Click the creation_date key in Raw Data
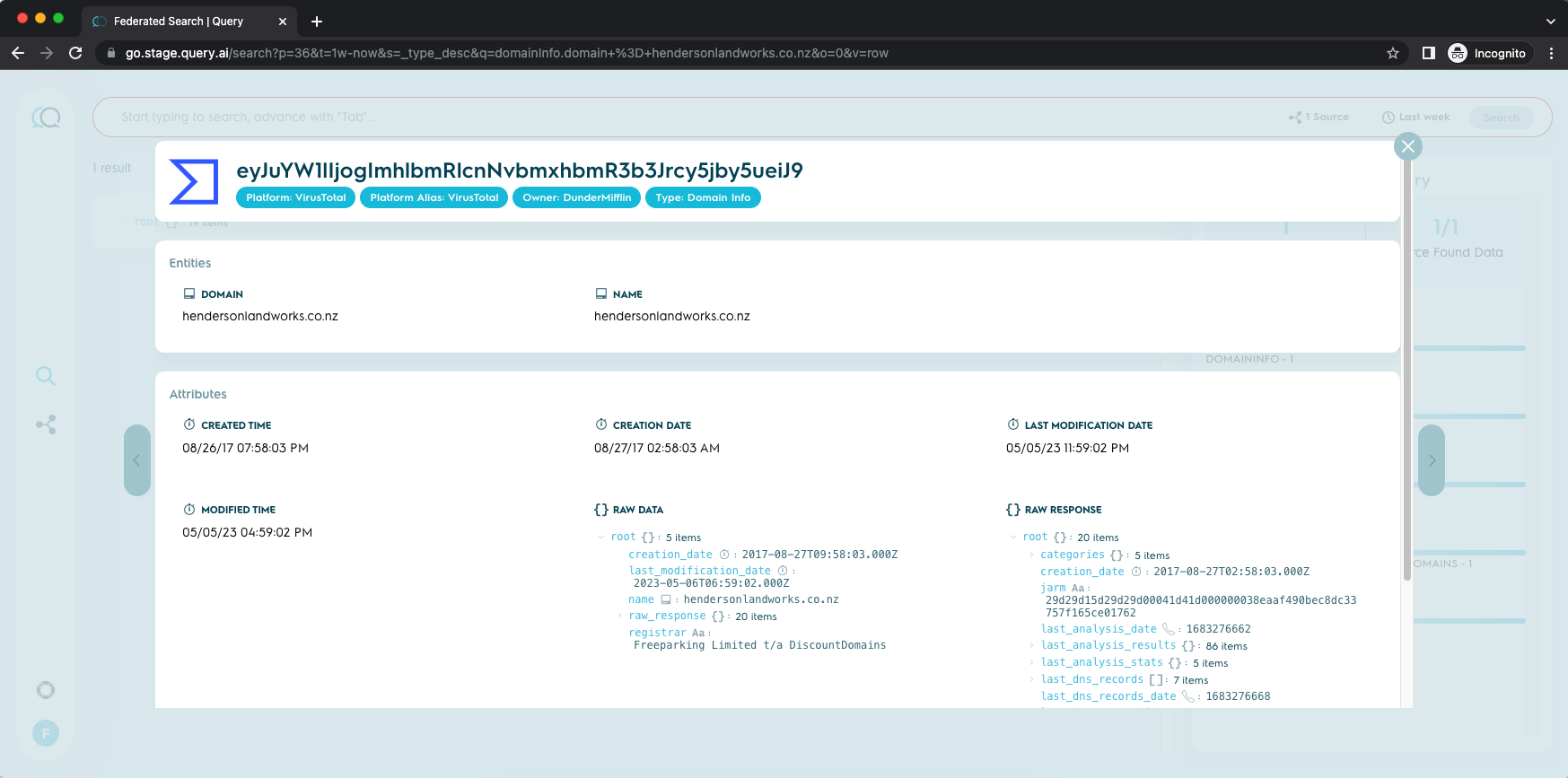Image resolution: width=1568 pixels, height=778 pixels. tap(670, 555)
